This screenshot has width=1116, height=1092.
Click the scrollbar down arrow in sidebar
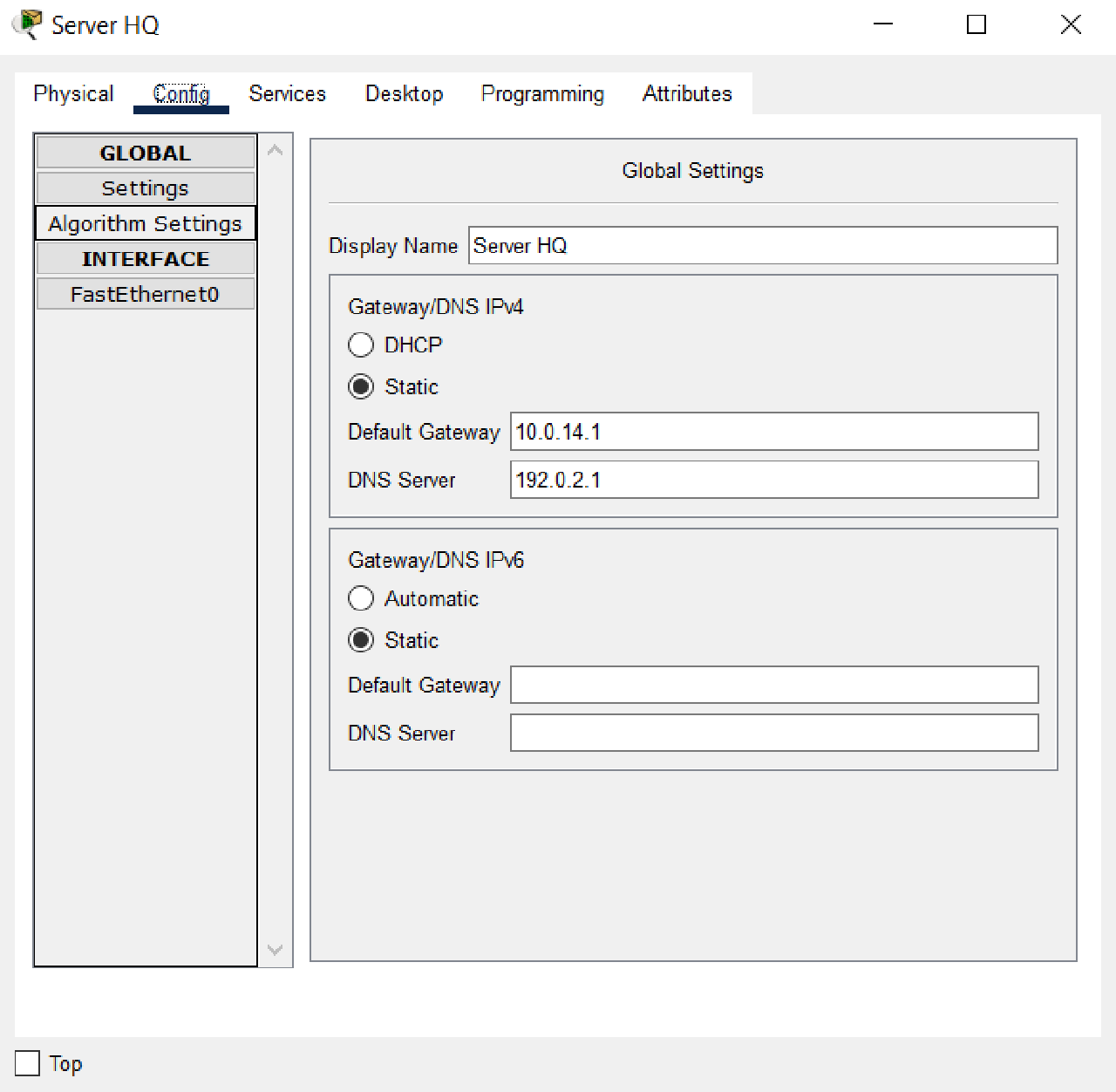[276, 948]
